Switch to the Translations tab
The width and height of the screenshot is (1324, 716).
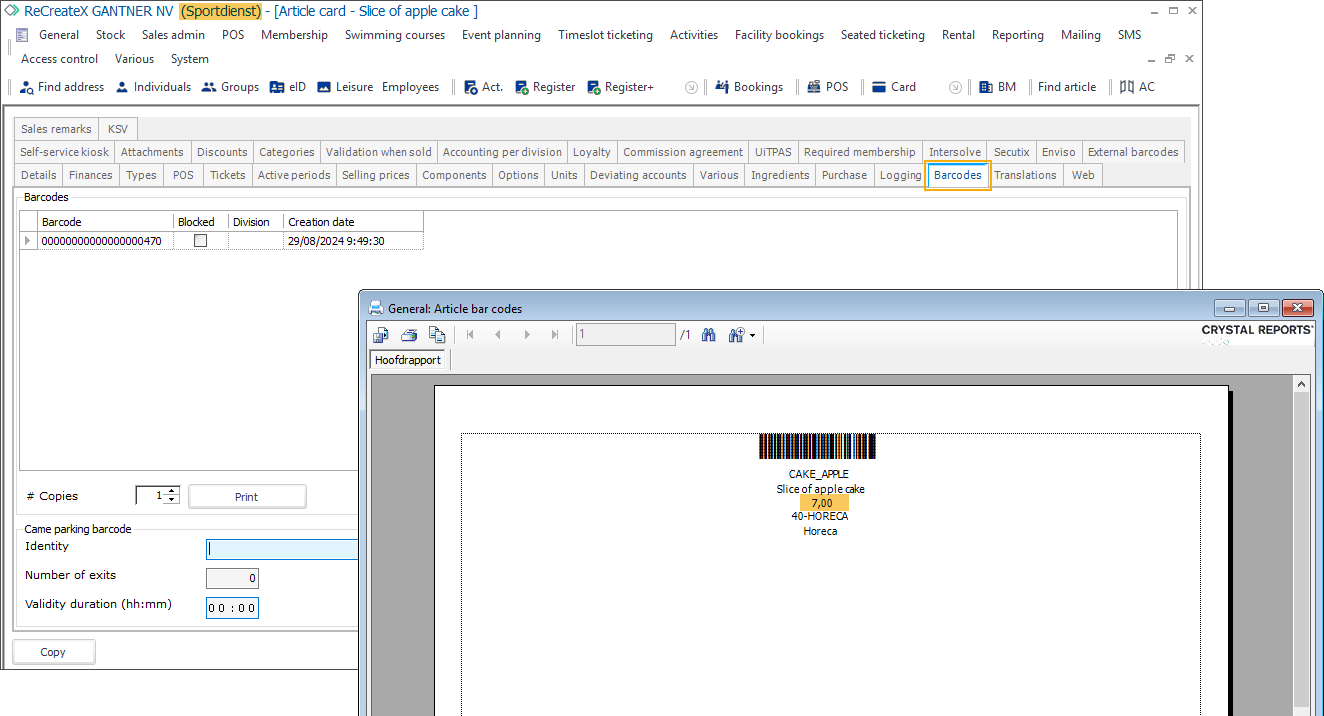(1025, 175)
